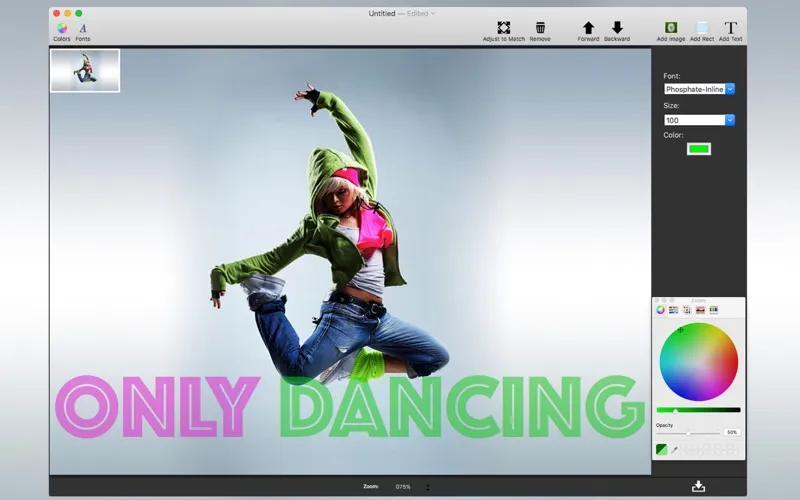Click the green fullscreen window button
The height and width of the screenshot is (500, 800).
click(x=79, y=13)
